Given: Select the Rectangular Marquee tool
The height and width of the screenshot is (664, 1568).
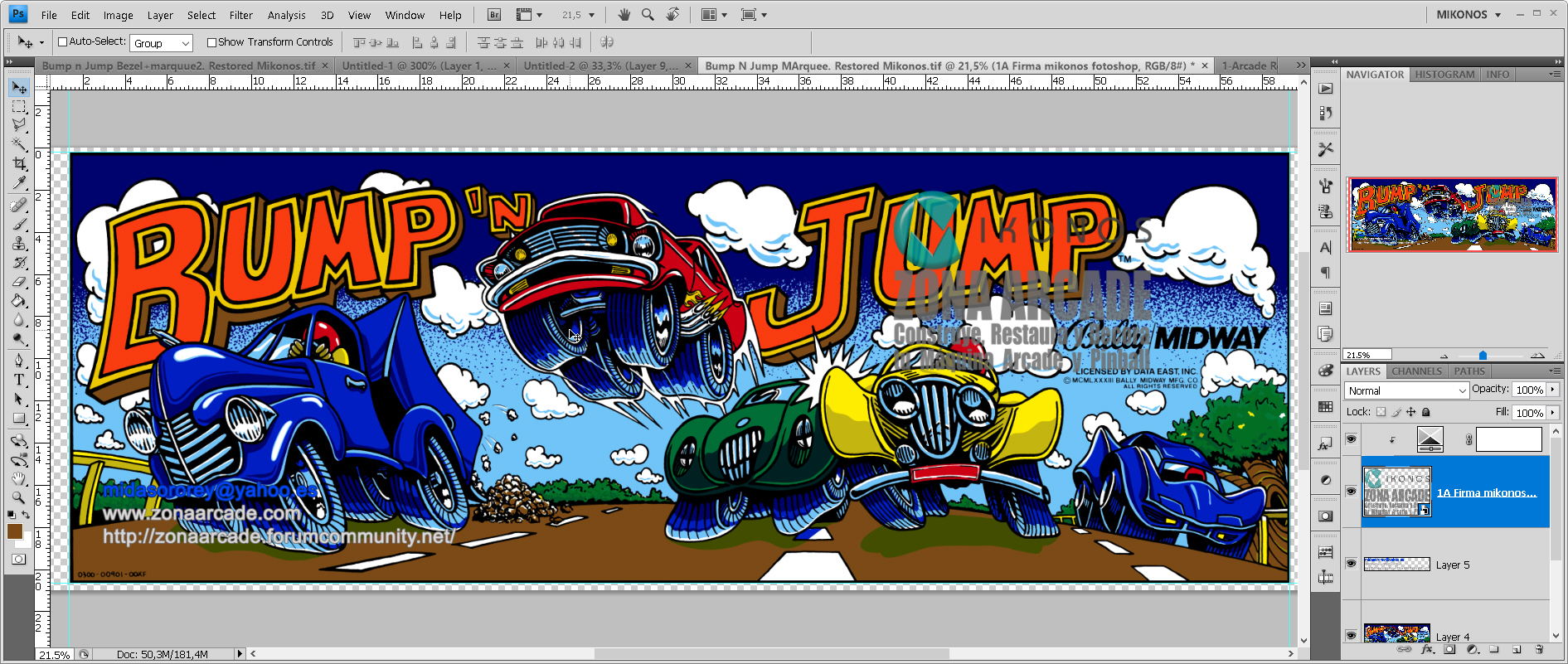Looking at the screenshot, I should [19, 107].
